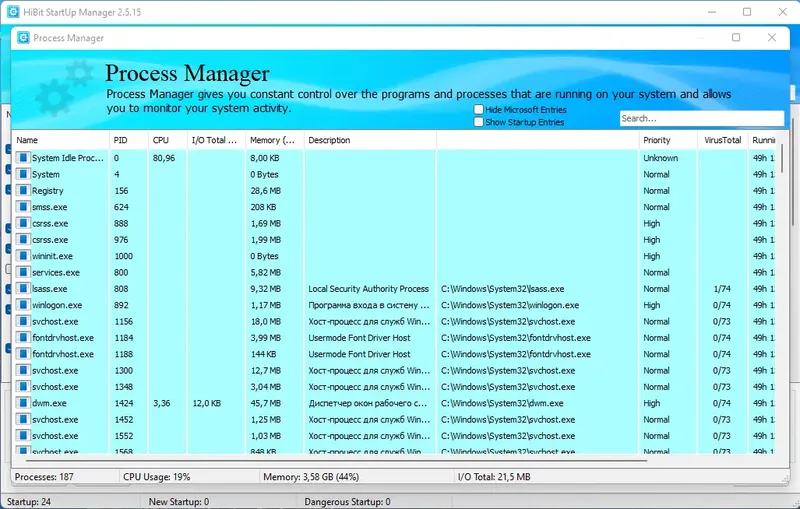Sort by the CPU column header
The image size is (800, 509).
click(x=167, y=140)
